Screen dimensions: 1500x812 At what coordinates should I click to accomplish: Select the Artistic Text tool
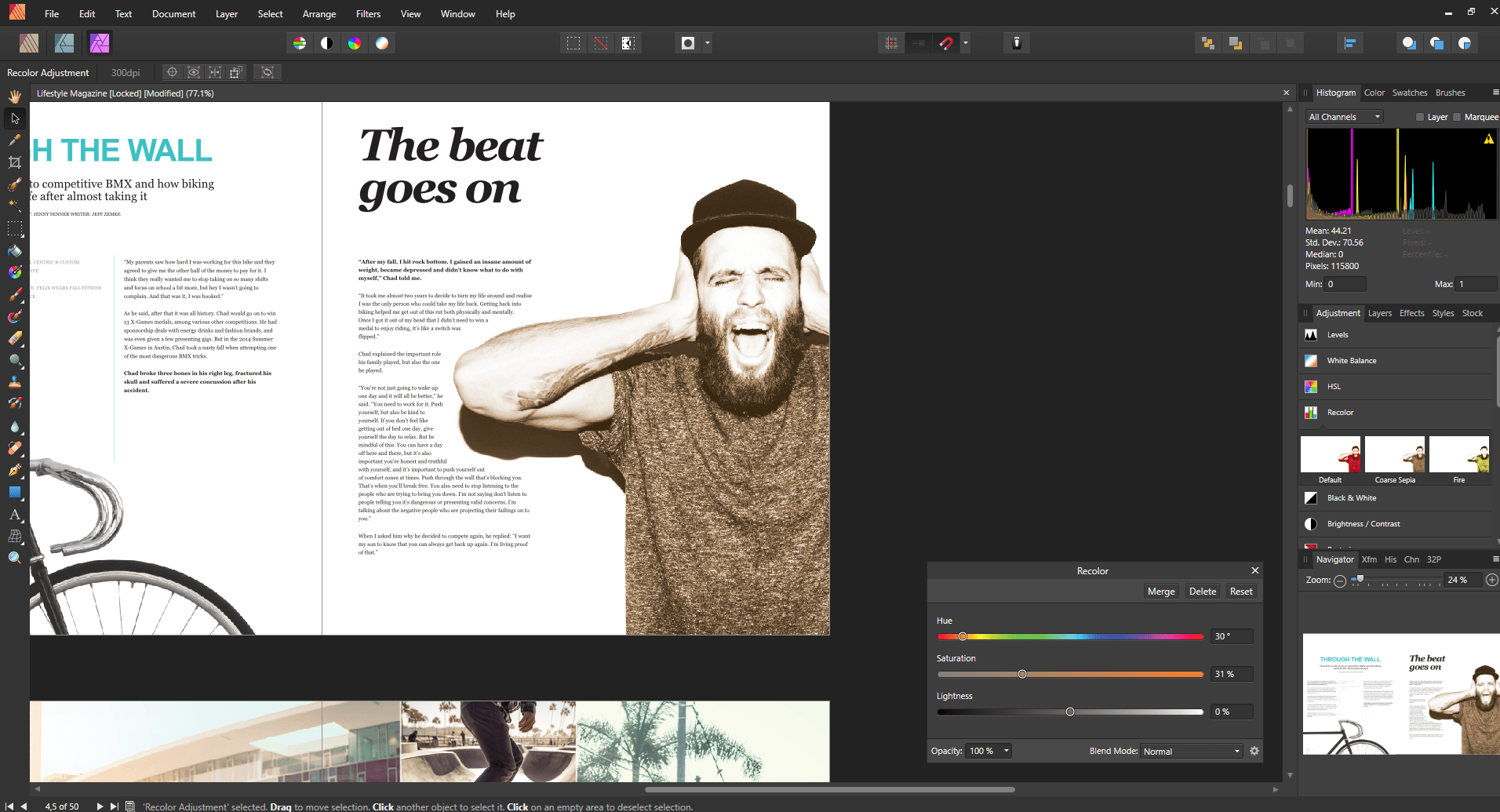[x=15, y=514]
